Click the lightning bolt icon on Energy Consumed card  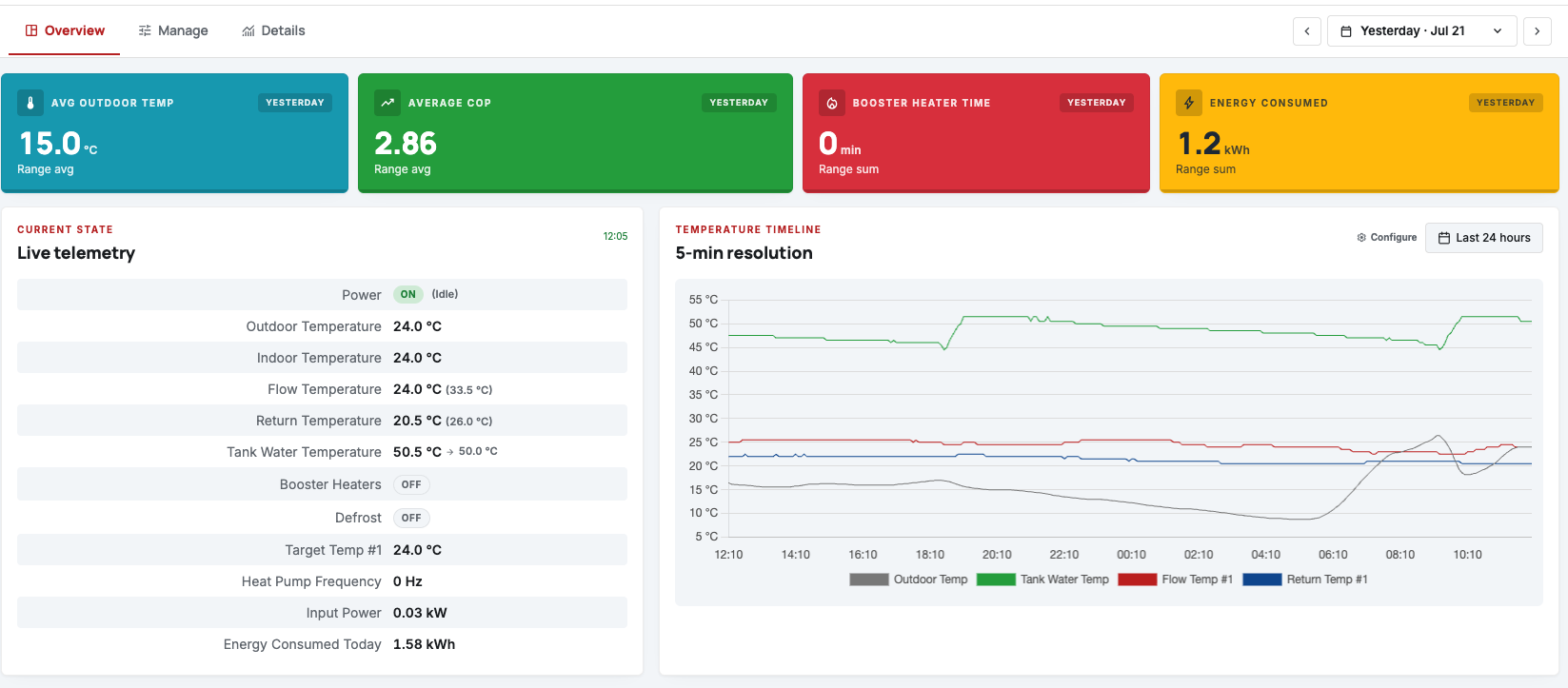pyautogui.click(x=1189, y=103)
